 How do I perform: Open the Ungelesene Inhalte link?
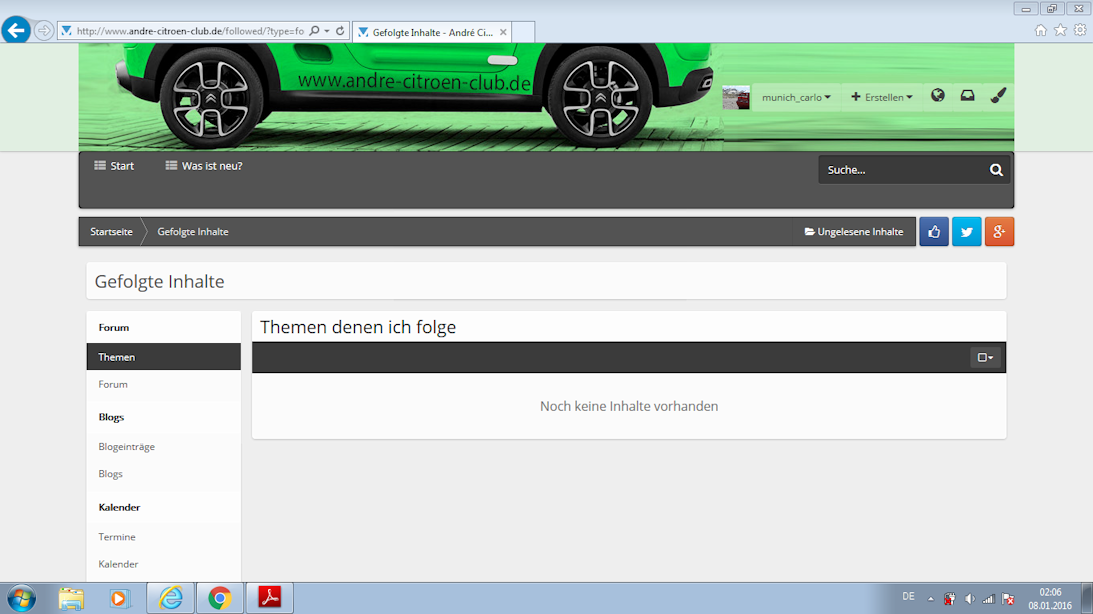[x=854, y=232]
